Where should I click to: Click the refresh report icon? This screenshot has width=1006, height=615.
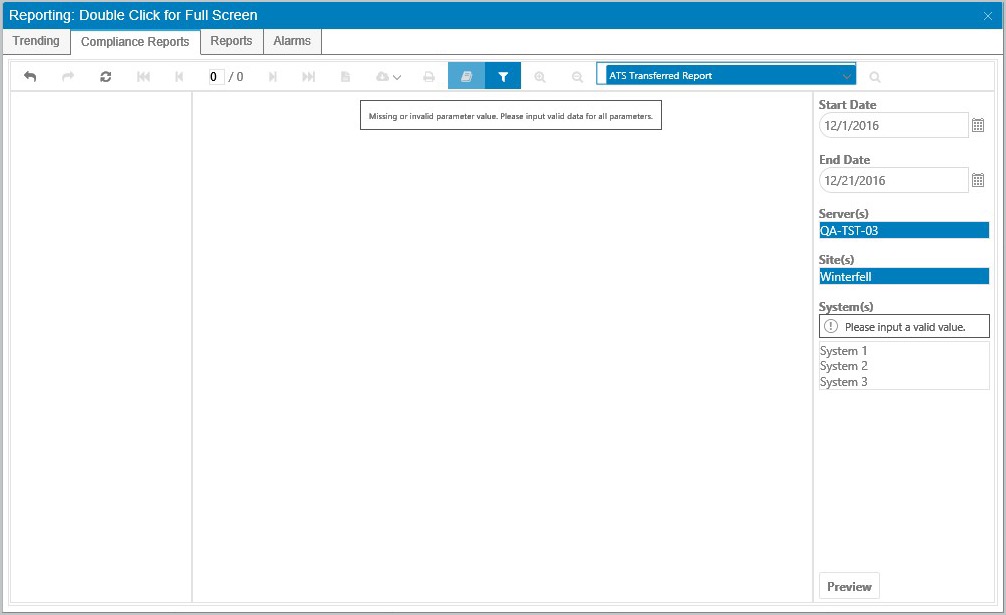pos(106,76)
